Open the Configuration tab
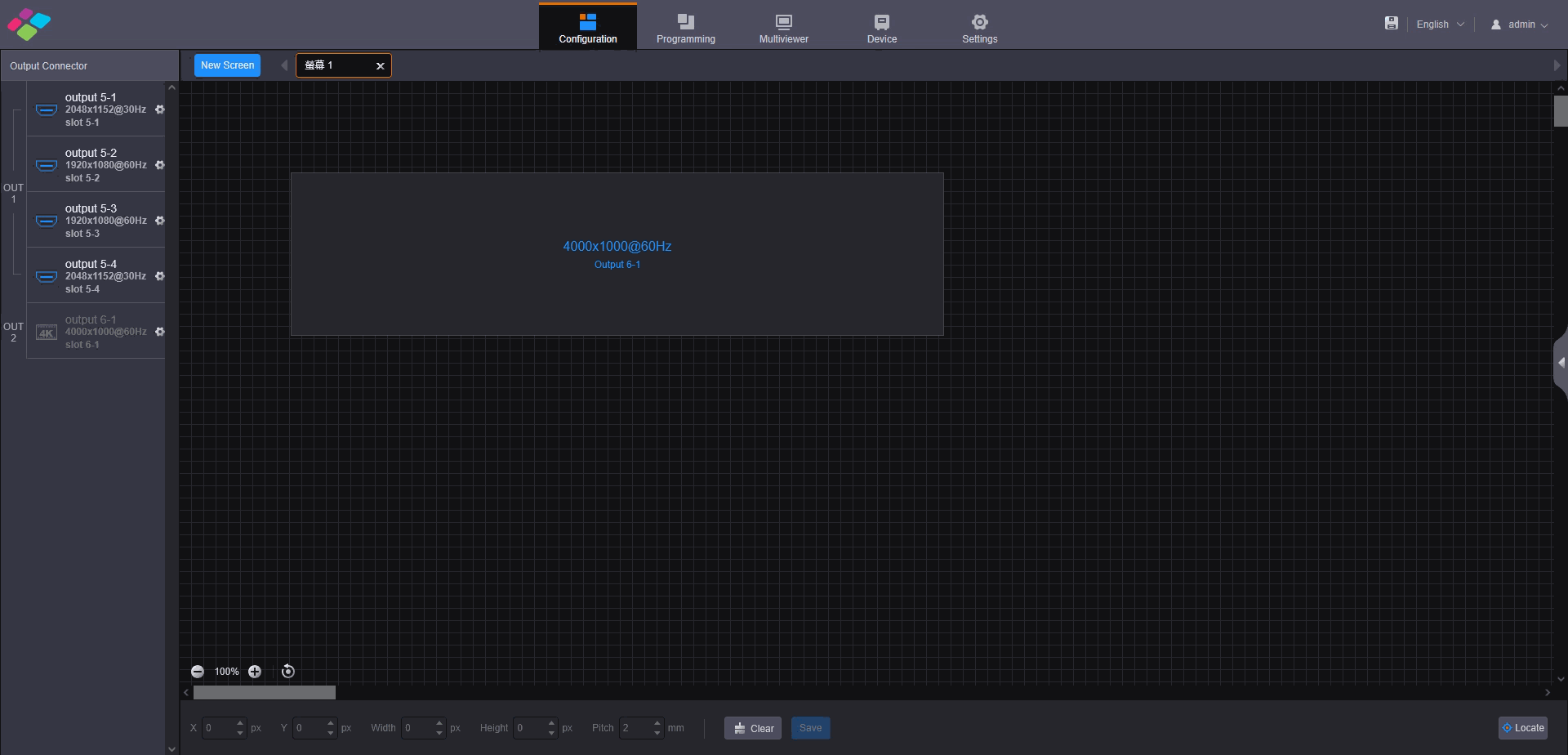This screenshot has width=1568, height=755. [x=588, y=27]
